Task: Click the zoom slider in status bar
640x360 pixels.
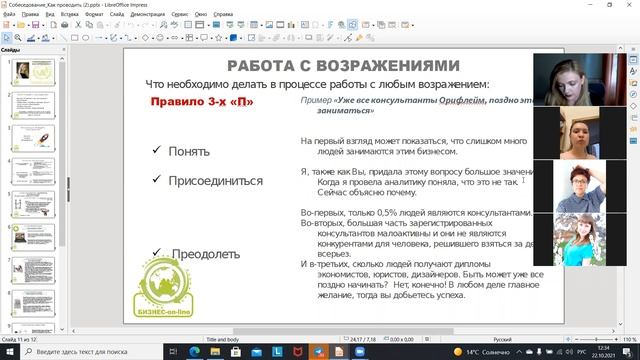Action: click(596, 340)
